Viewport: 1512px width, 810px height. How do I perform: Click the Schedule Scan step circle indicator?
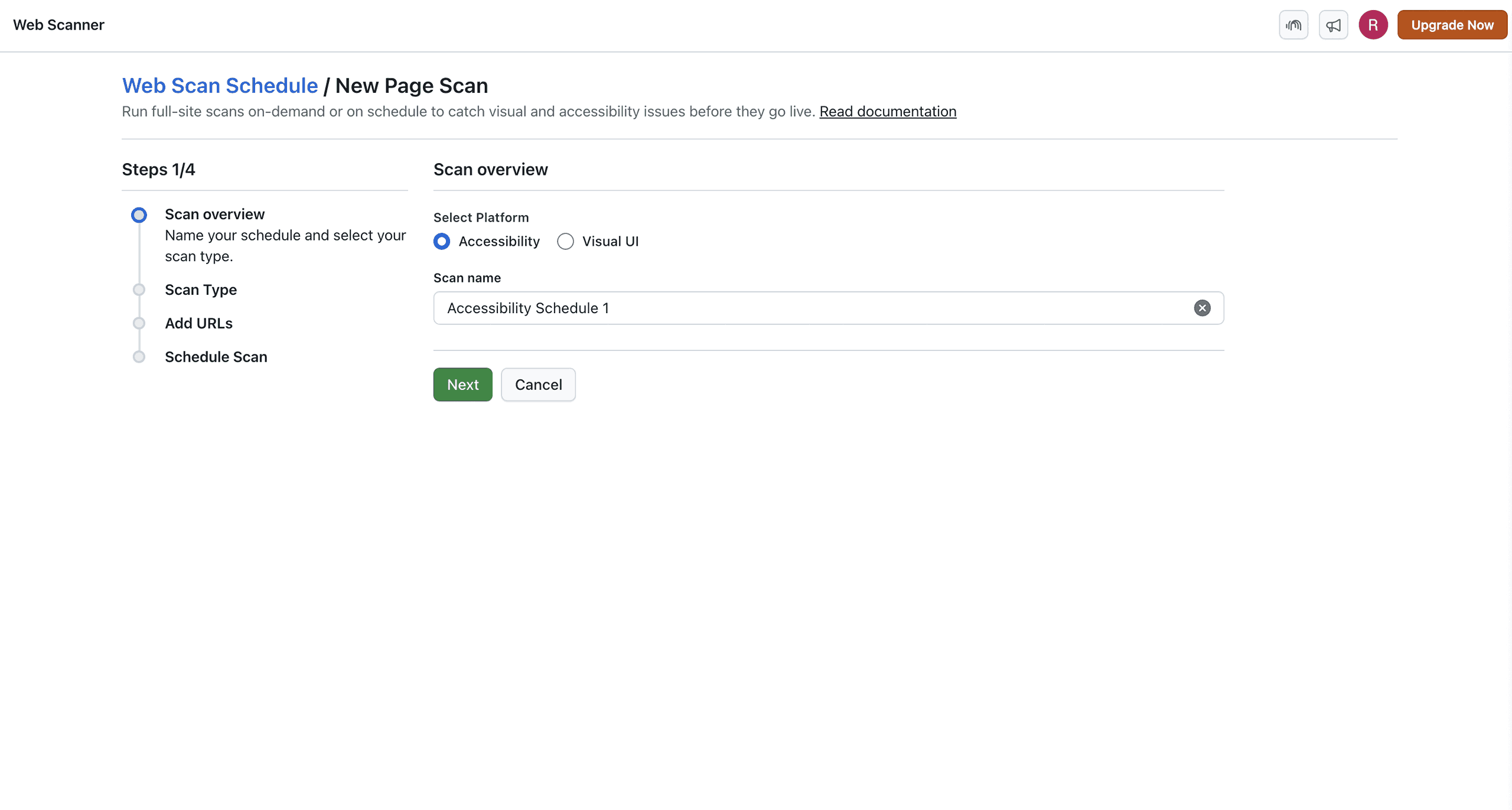click(x=139, y=356)
